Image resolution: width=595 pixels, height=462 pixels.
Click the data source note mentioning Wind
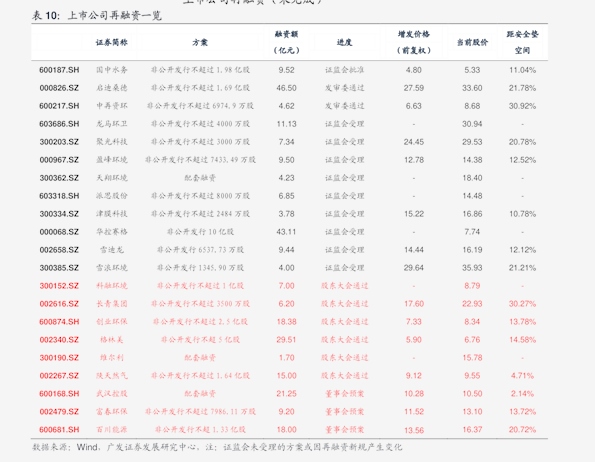(x=217, y=447)
